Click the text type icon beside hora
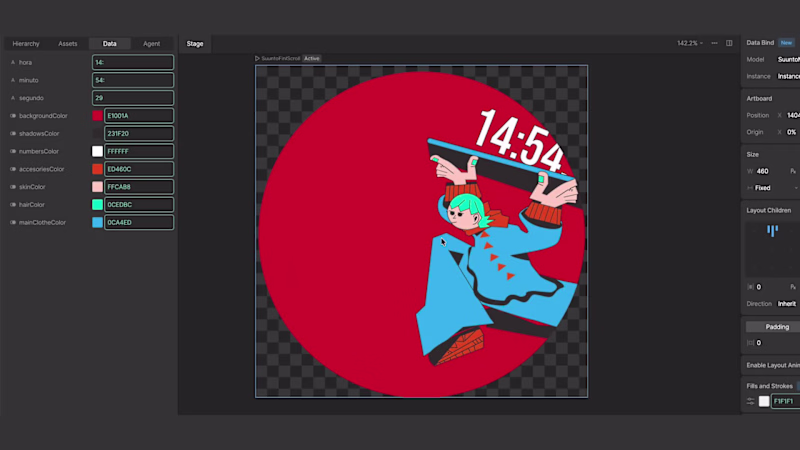 13,62
